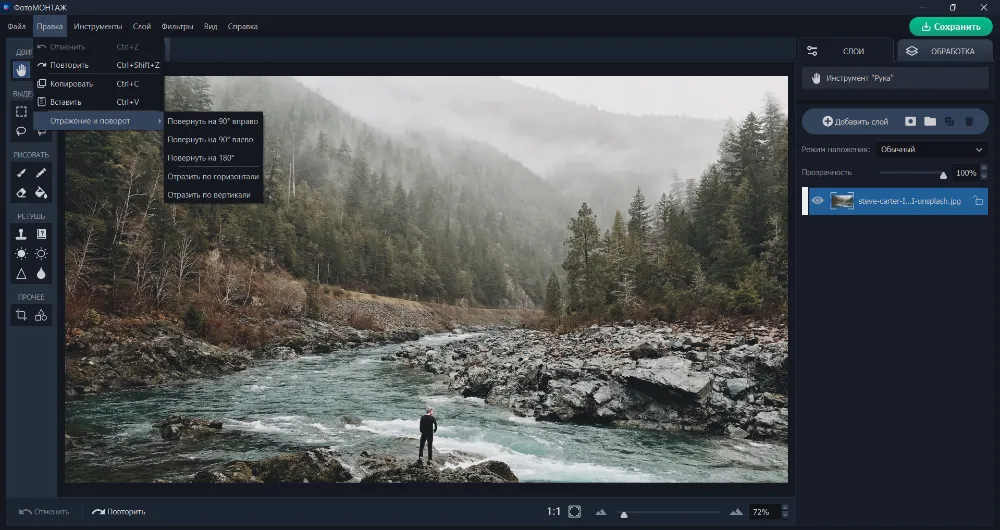Click the Добавить слой button
The image size is (1000, 530).
[855, 121]
